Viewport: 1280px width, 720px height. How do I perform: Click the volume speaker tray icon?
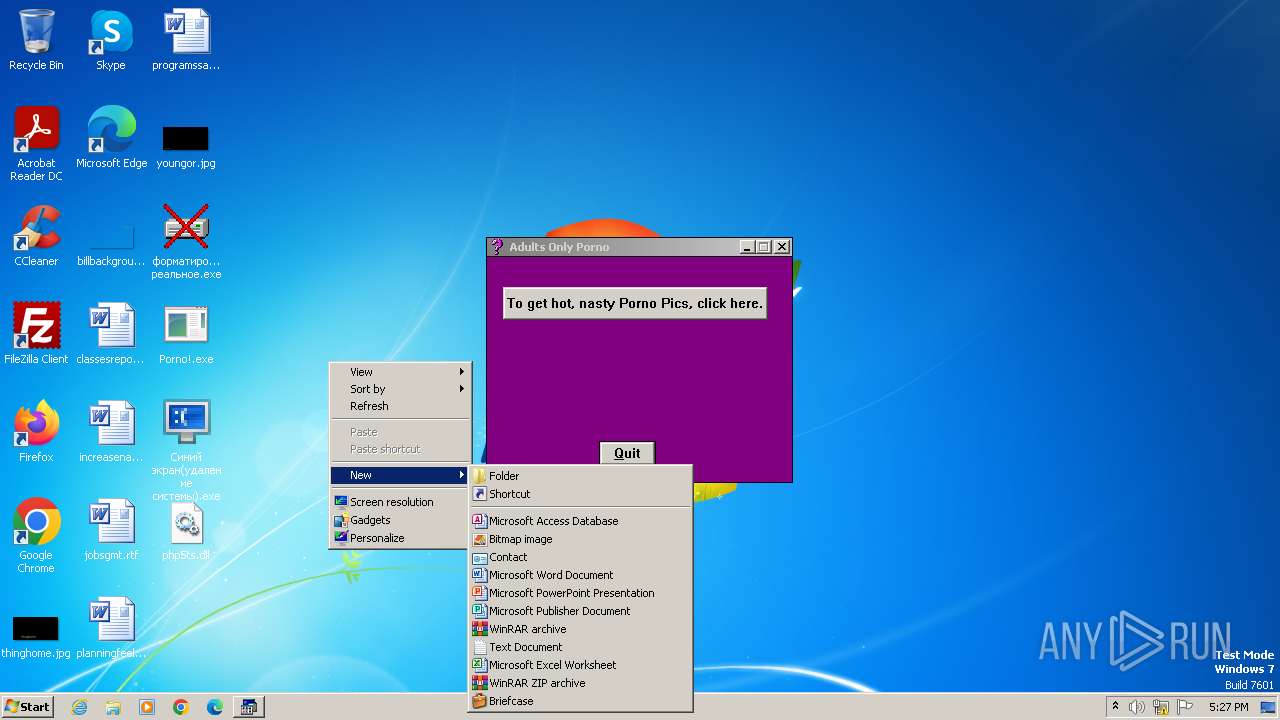pos(1137,707)
